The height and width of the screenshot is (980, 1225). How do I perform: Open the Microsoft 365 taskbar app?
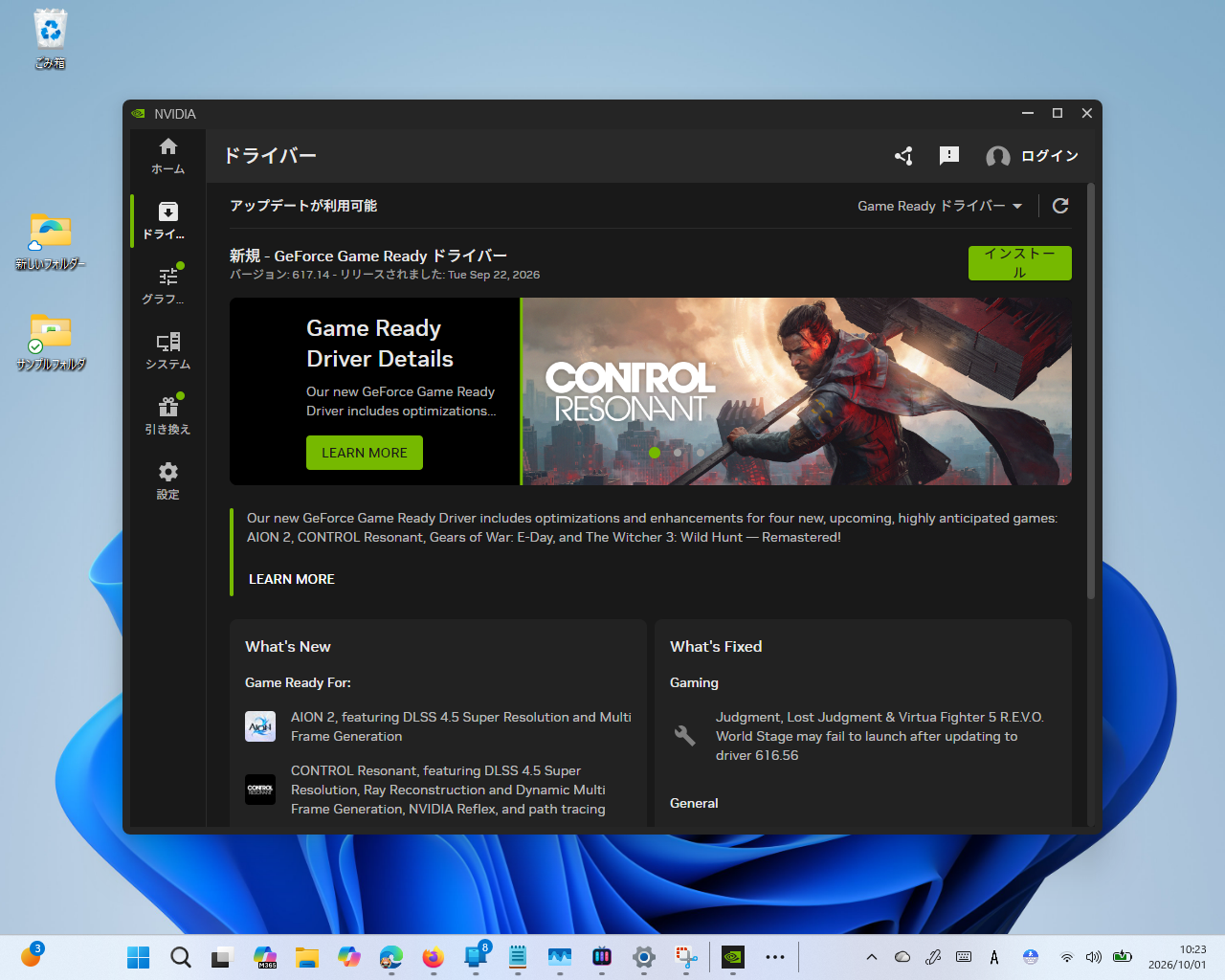click(x=265, y=957)
